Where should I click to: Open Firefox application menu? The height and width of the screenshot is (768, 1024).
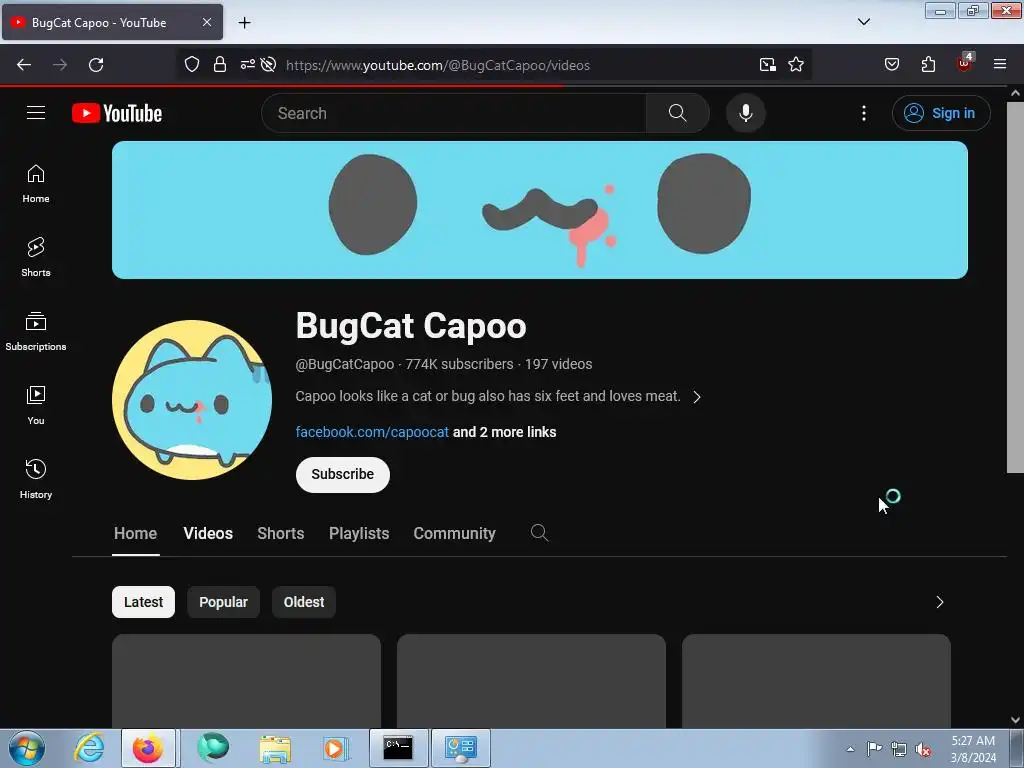click(1000, 65)
